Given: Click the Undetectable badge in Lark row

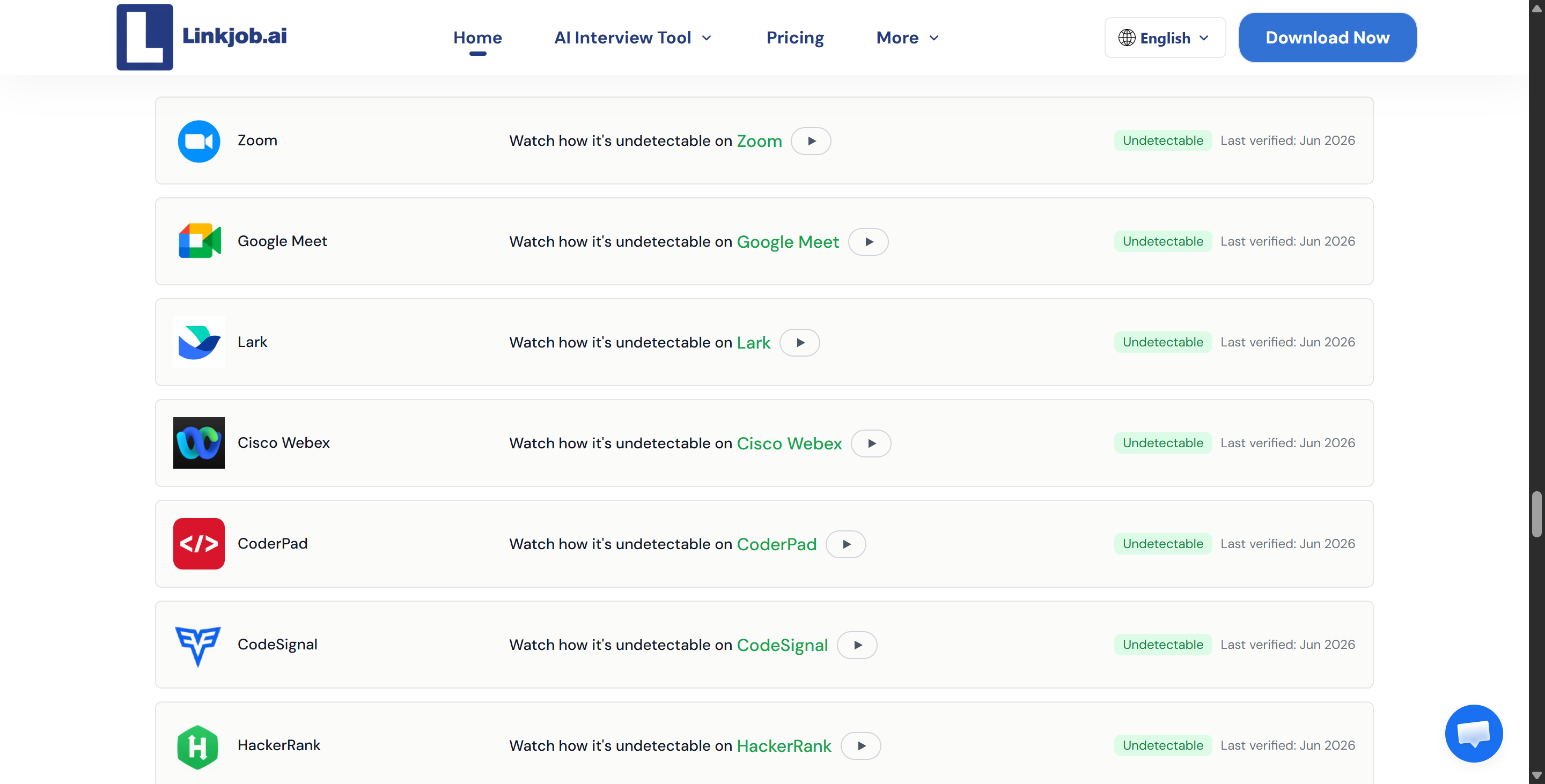Looking at the screenshot, I should 1163,342.
